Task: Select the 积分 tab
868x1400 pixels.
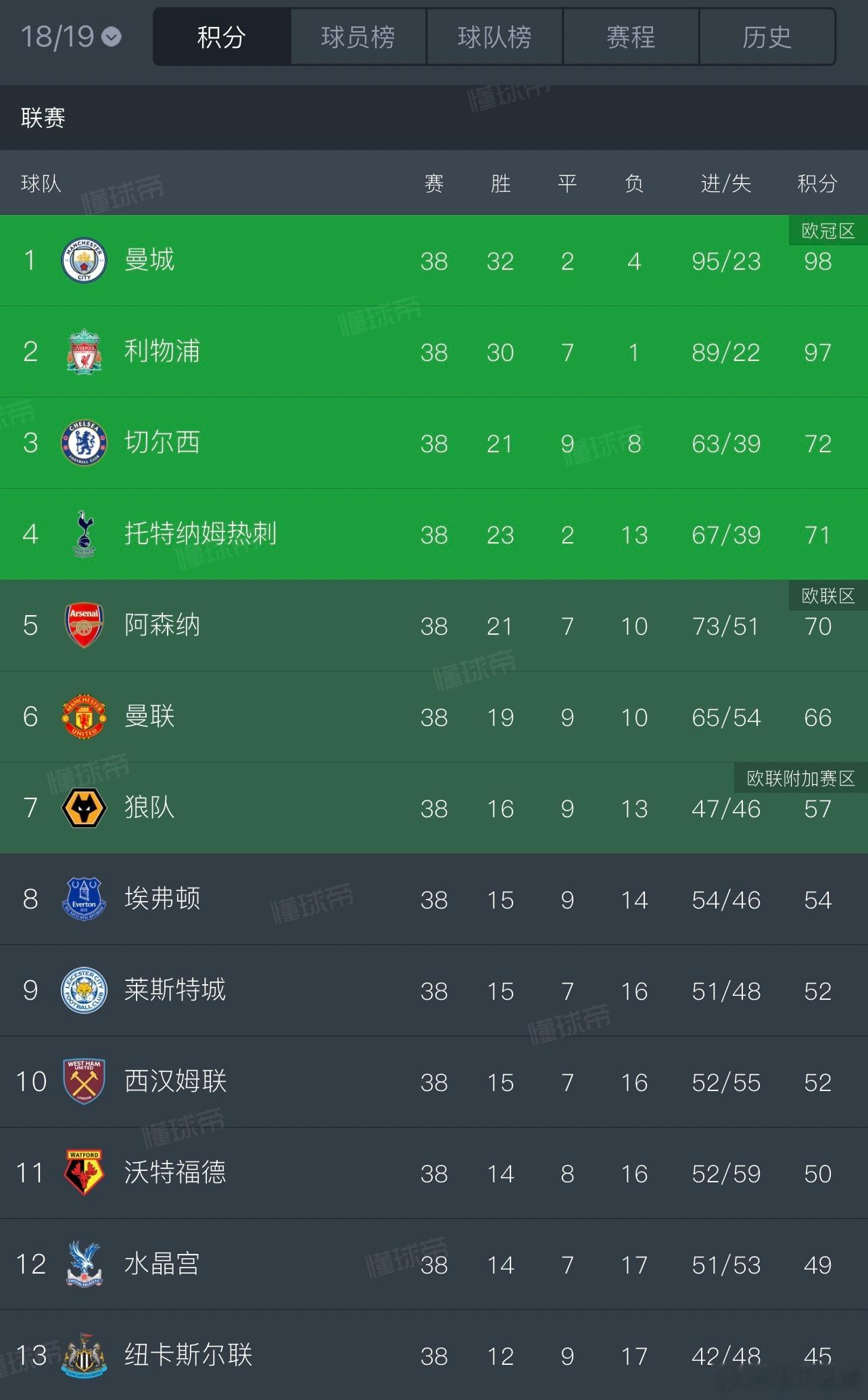Action: click(222, 37)
